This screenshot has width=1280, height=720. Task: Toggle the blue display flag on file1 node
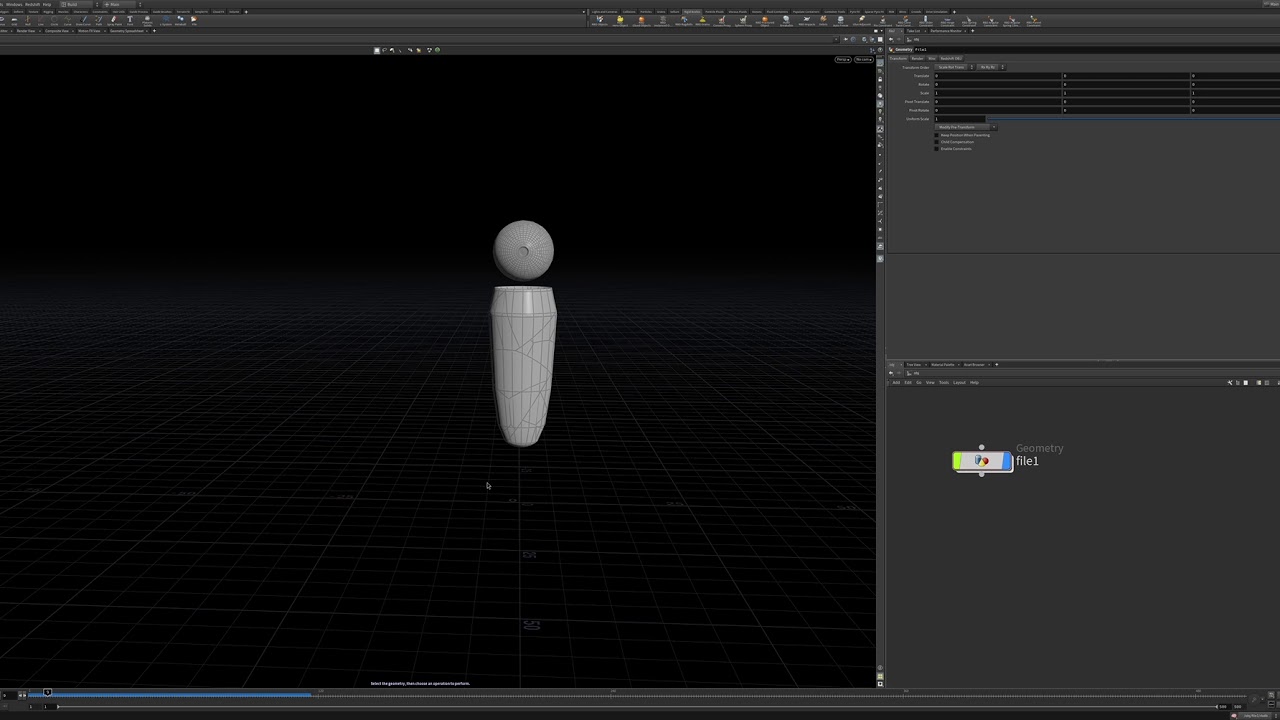tap(1007, 461)
